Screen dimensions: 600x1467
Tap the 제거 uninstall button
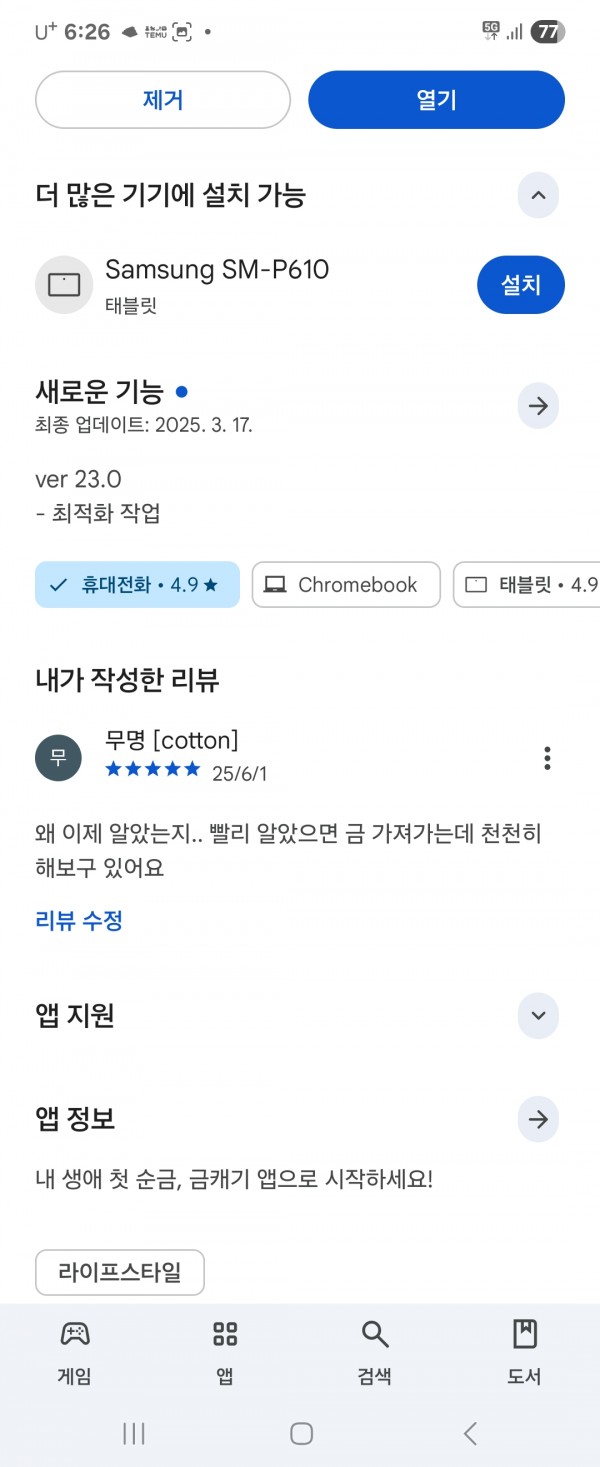point(163,100)
